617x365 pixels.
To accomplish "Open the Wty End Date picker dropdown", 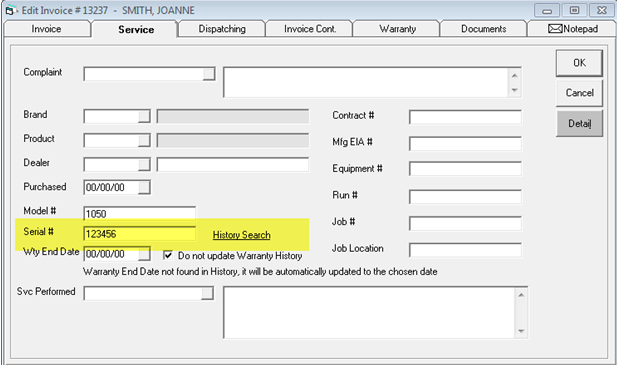I will click(x=144, y=254).
